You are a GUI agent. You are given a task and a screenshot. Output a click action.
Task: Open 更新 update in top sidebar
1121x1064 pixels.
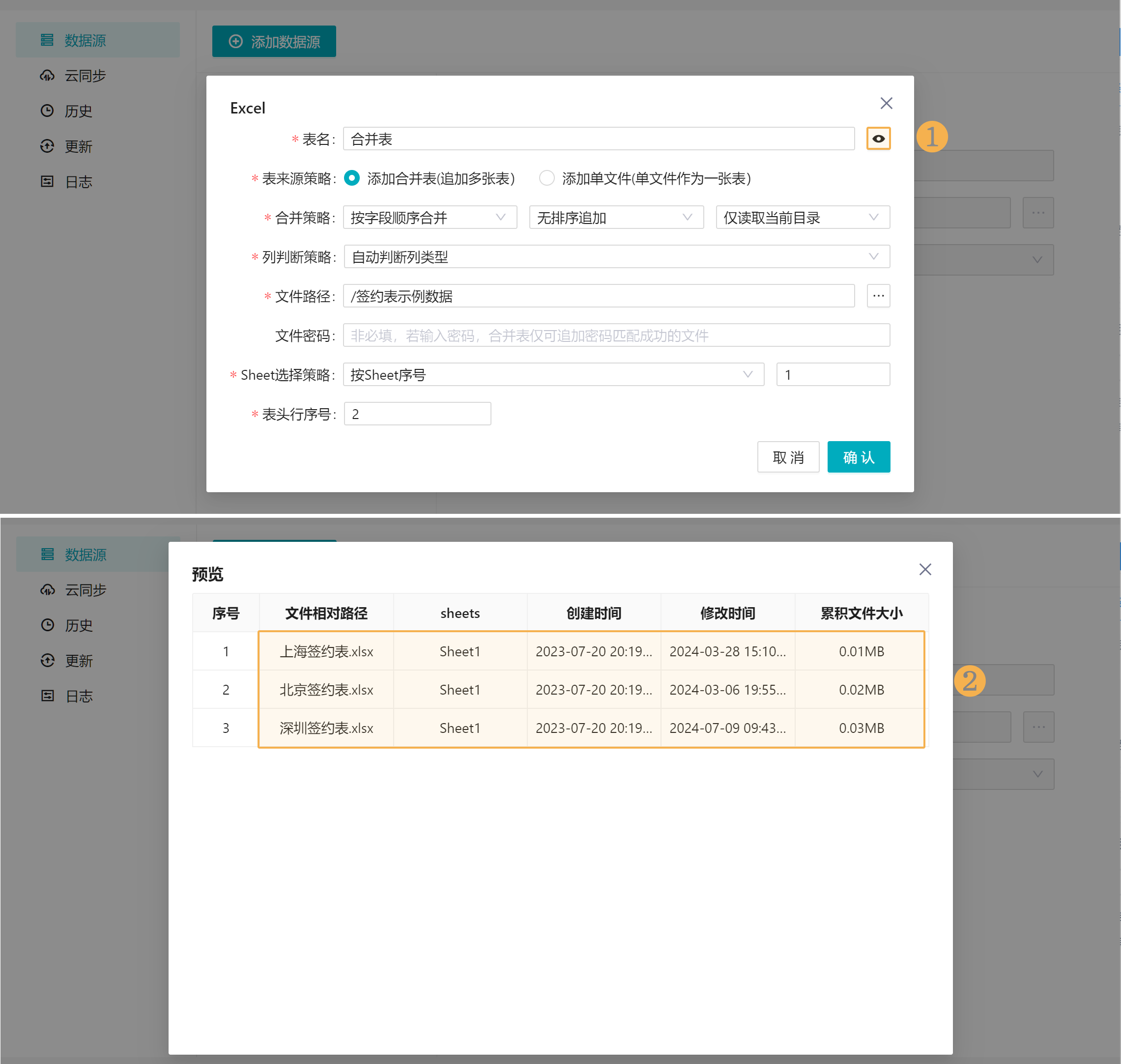point(78,146)
